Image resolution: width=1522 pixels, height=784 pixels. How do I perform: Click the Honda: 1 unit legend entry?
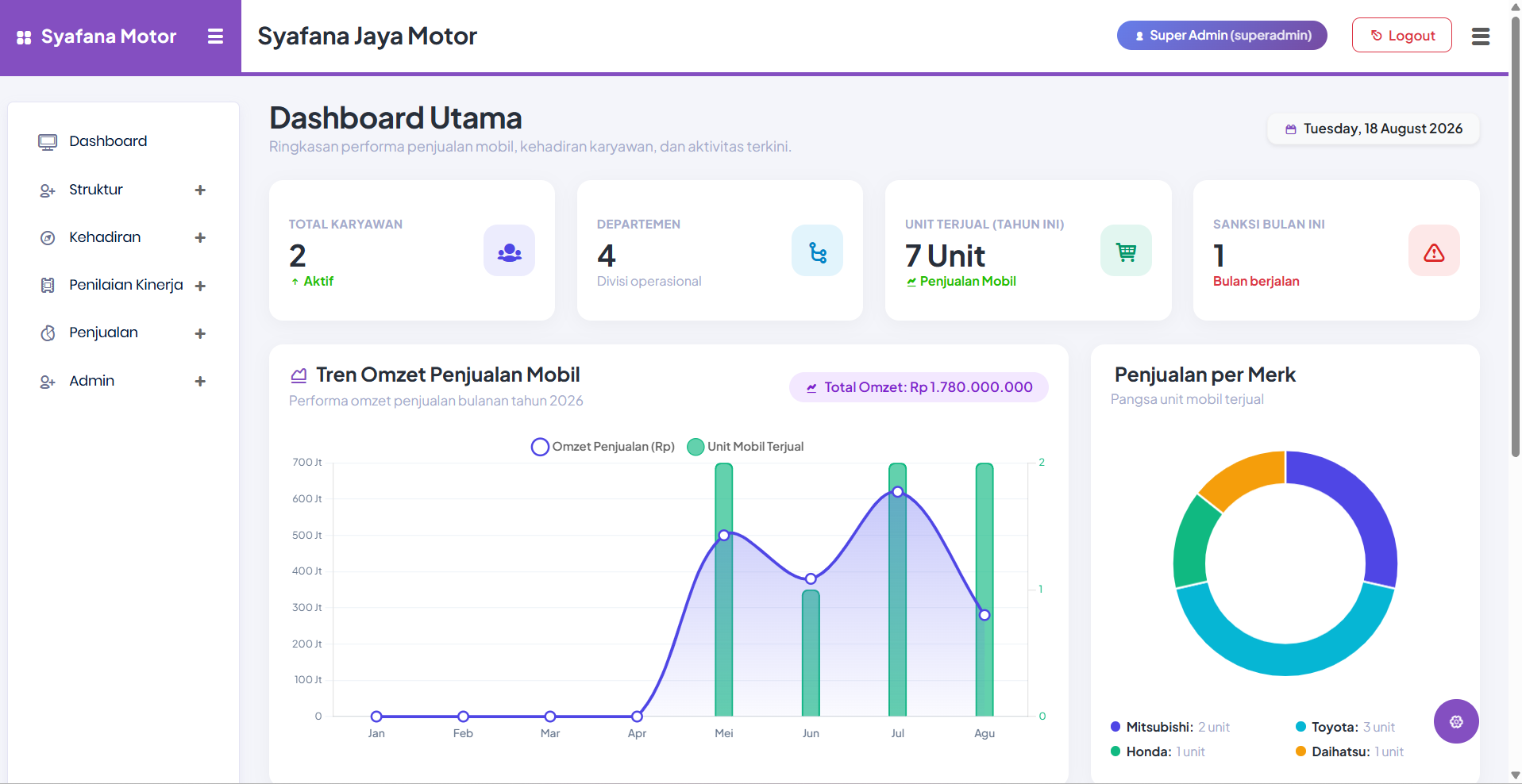1158,751
